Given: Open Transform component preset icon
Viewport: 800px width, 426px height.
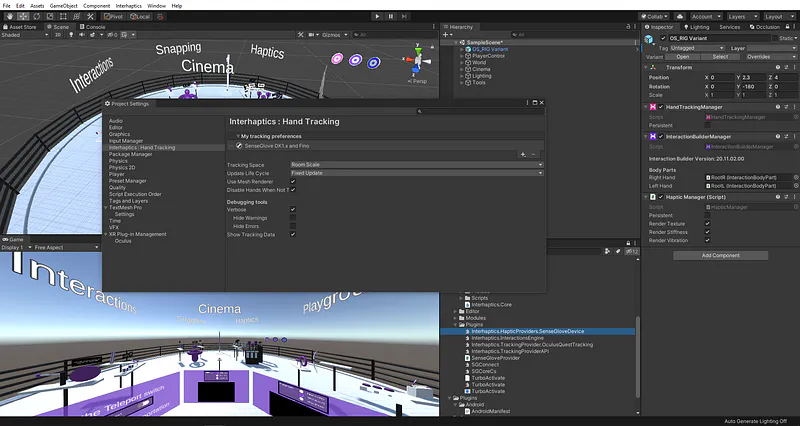Looking at the screenshot, I should pos(786,67).
